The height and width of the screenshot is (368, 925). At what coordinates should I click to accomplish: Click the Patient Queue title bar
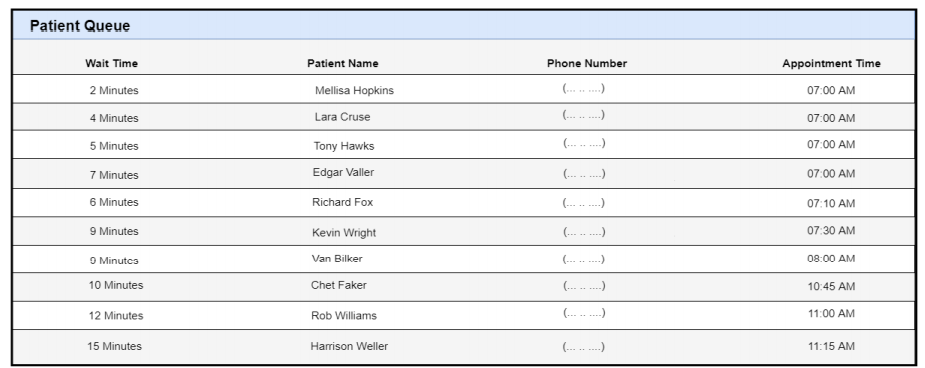point(464,25)
